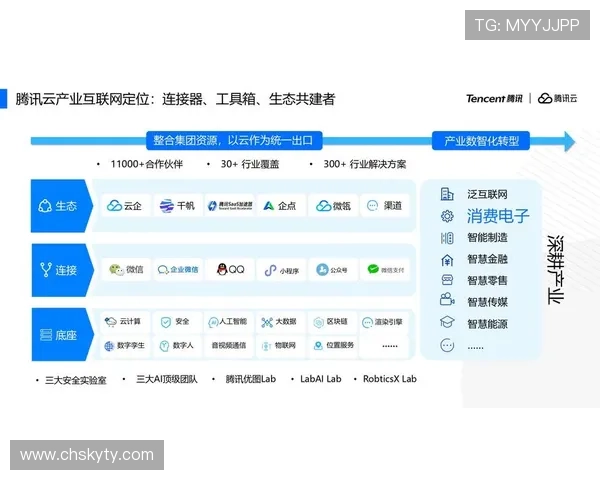This screenshot has height=480, width=600.
Task: Select the 千帆 striped globe icon
Action: coord(167,206)
